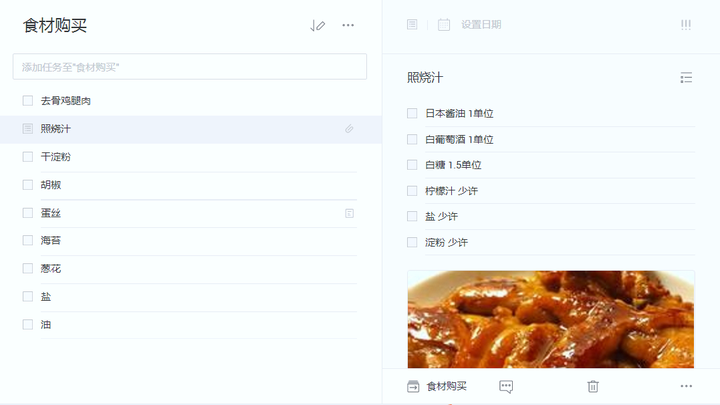The height and width of the screenshot is (405, 720).
Task: Delete task using the trash icon
Action: [593, 387]
